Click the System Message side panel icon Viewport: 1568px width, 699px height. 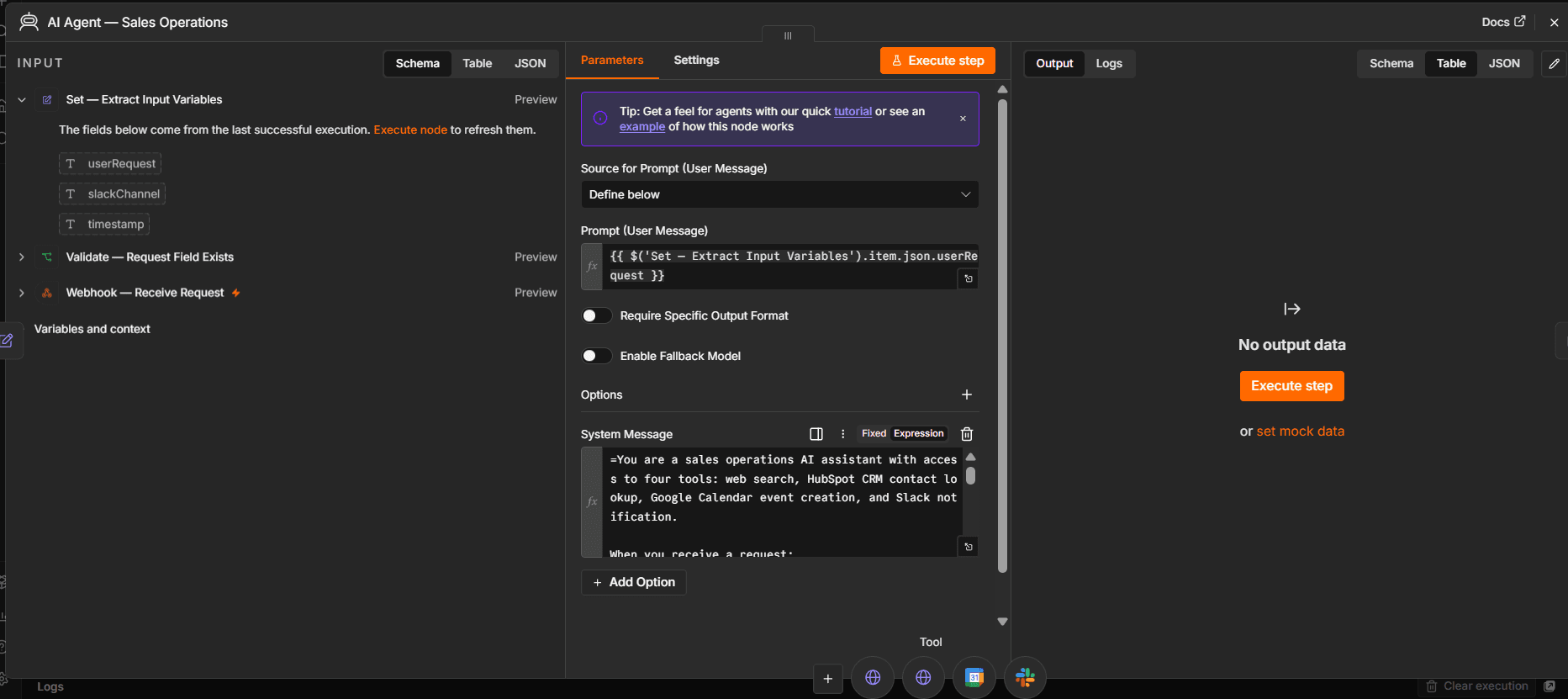(816, 434)
